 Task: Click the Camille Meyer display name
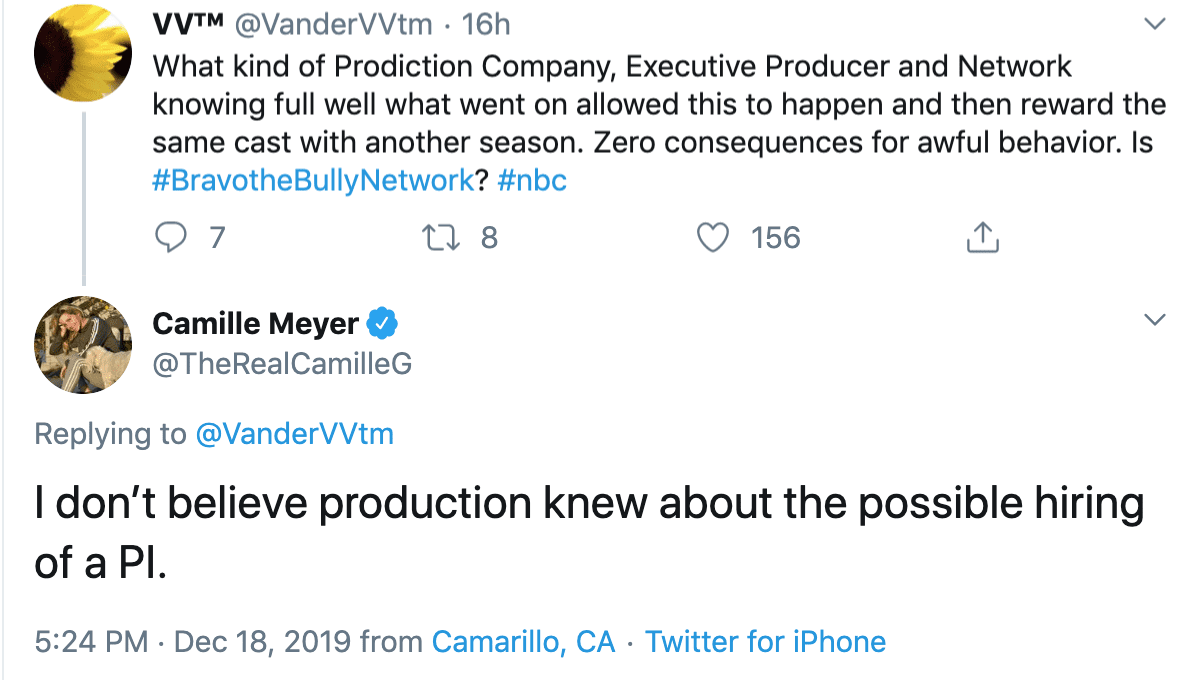click(255, 323)
